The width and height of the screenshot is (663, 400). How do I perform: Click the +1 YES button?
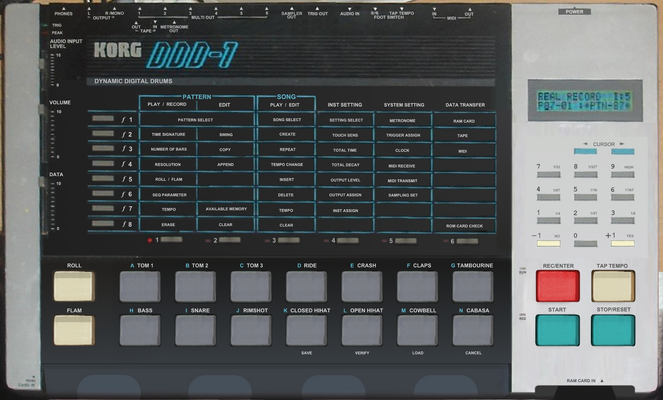622,244
